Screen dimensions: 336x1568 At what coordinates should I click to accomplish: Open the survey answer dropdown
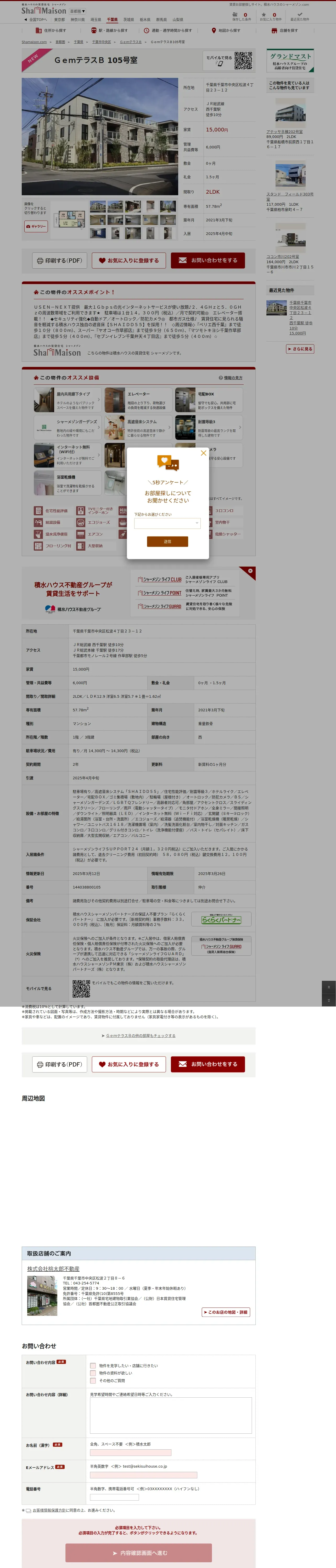[x=168, y=523]
